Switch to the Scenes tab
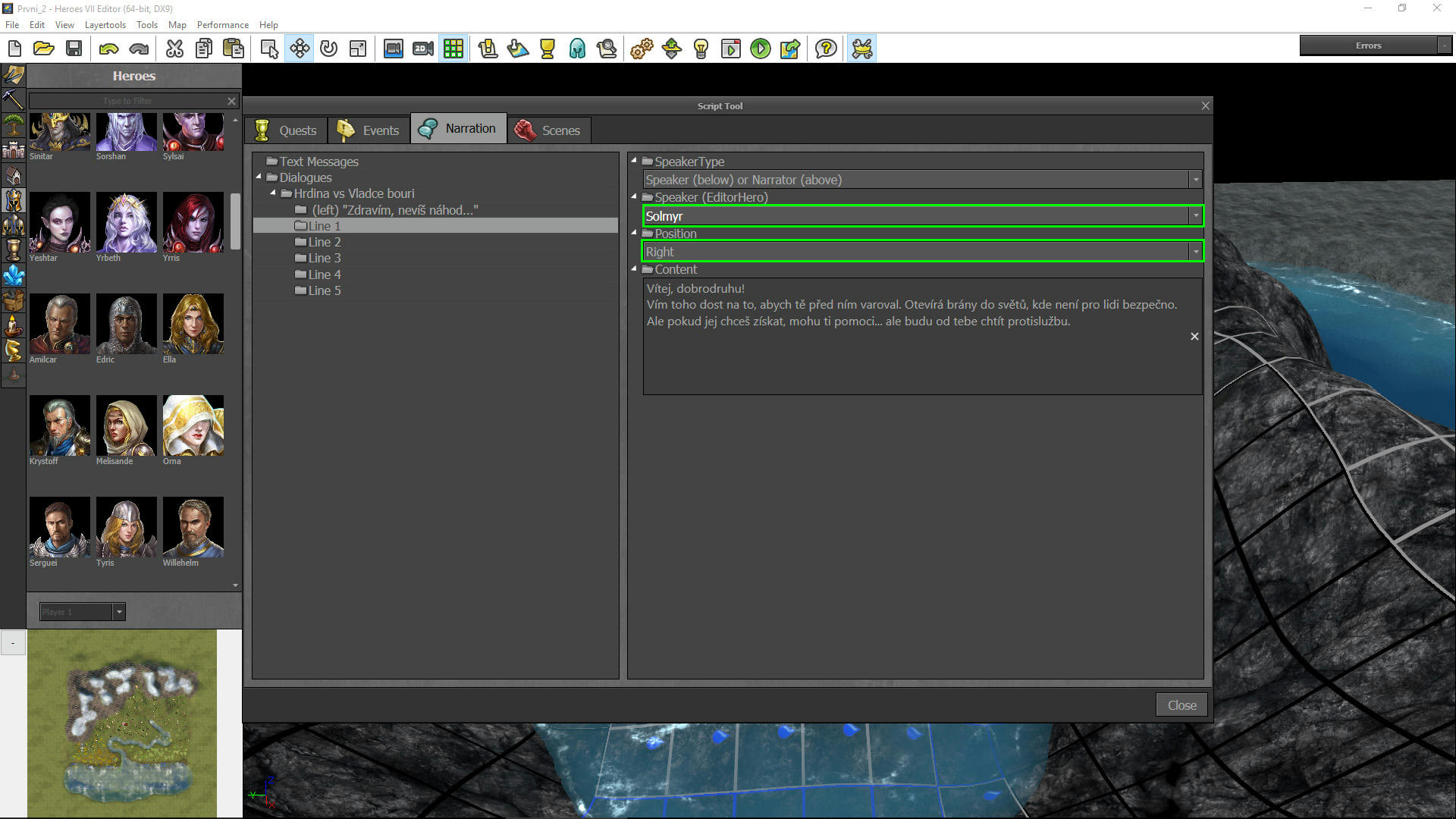Screen dimensions: 1456x819 coord(549,130)
